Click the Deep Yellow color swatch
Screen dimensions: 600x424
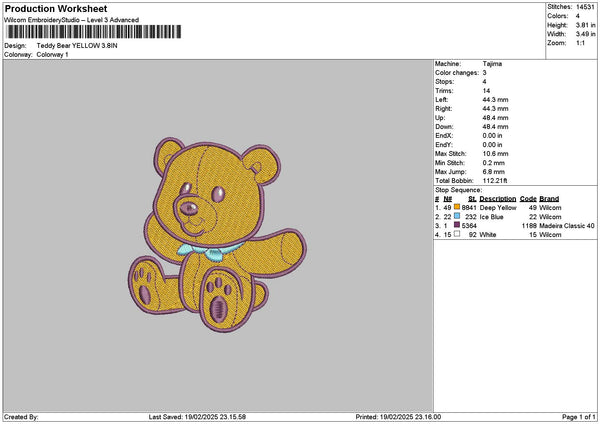457,207
